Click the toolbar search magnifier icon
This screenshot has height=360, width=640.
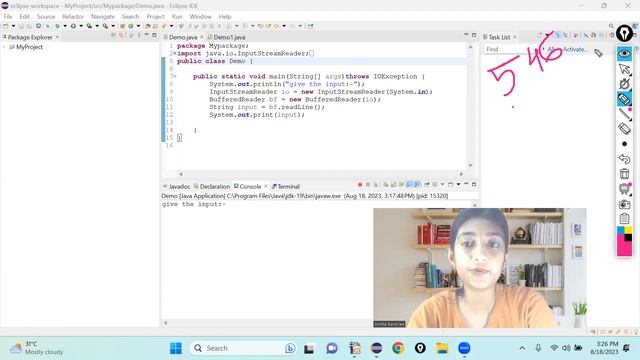pos(611,26)
